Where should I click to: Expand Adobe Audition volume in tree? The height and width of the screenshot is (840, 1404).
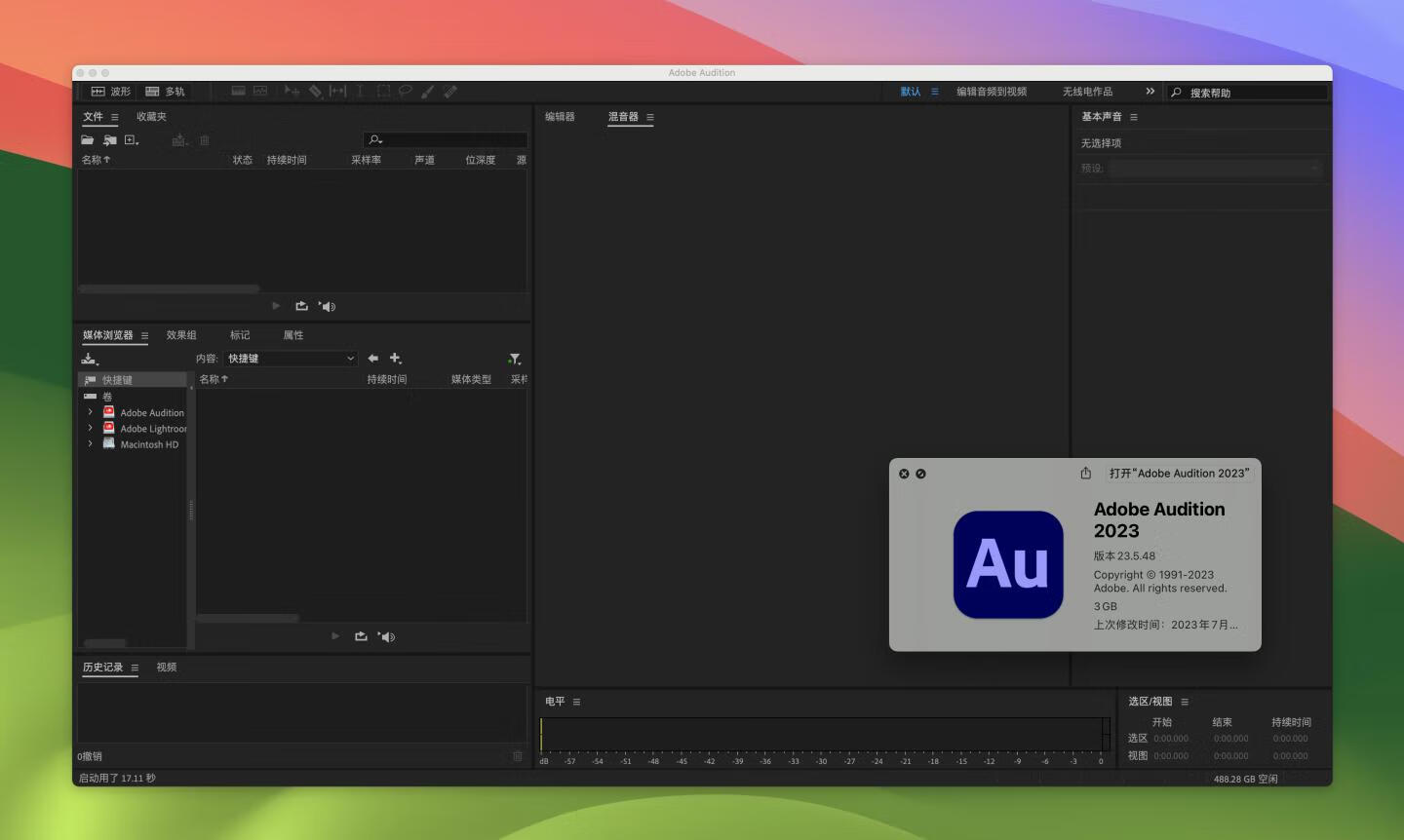91,412
